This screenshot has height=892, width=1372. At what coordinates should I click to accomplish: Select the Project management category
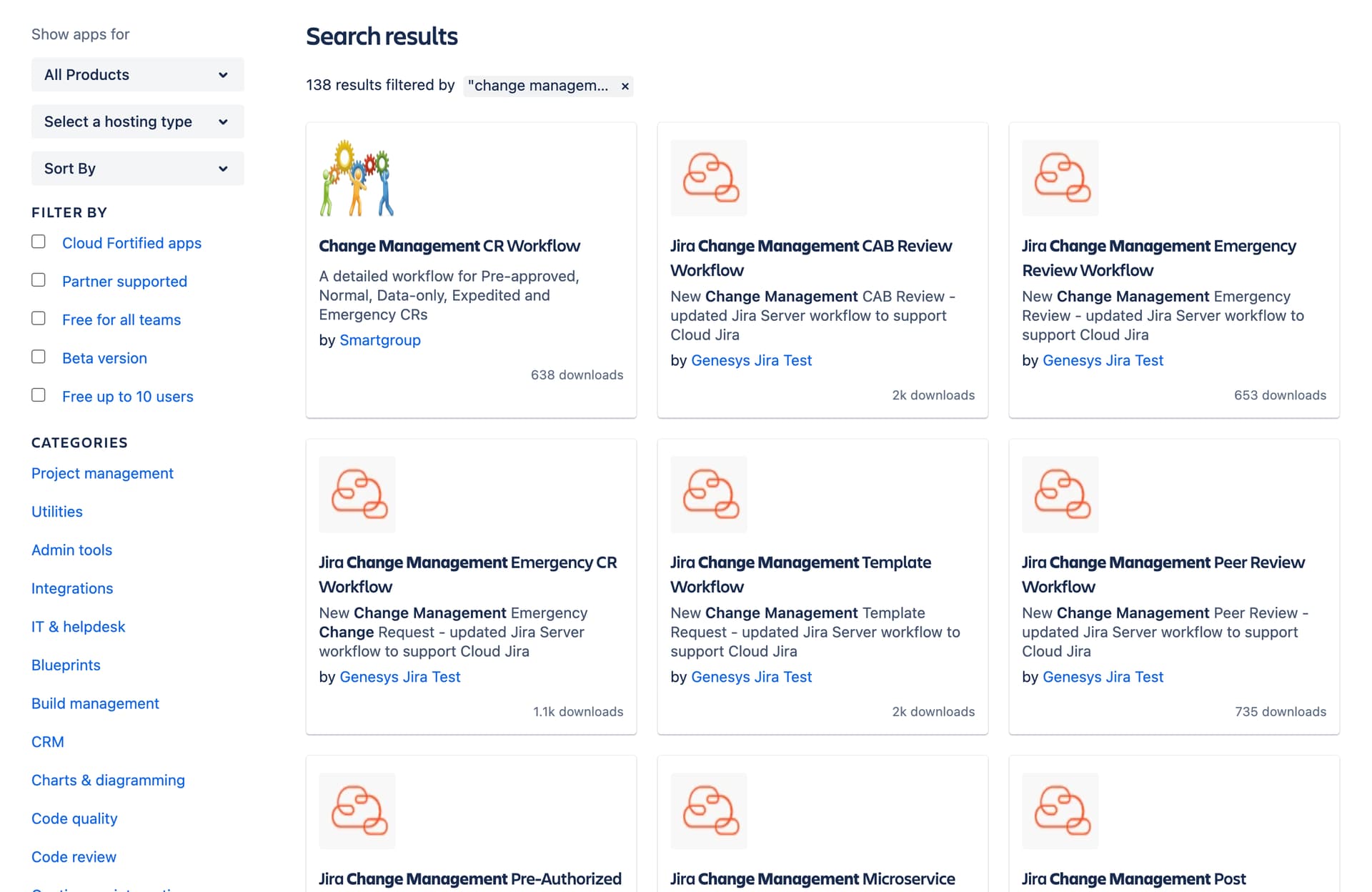click(x=102, y=473)
